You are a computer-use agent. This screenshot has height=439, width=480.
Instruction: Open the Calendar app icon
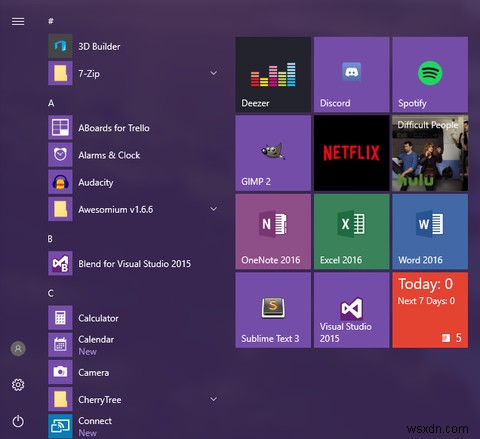pos(60,345)
